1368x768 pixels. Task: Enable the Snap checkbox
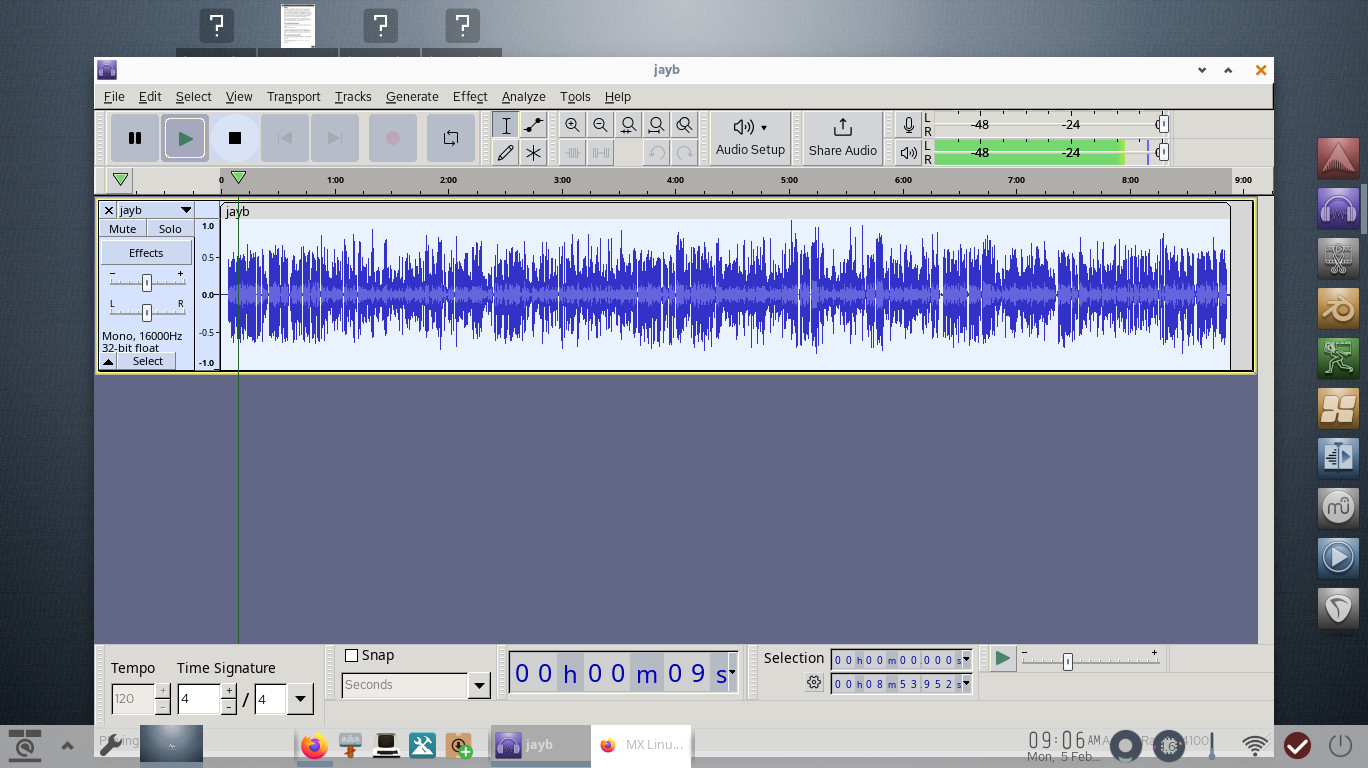[x=351, y=655]
